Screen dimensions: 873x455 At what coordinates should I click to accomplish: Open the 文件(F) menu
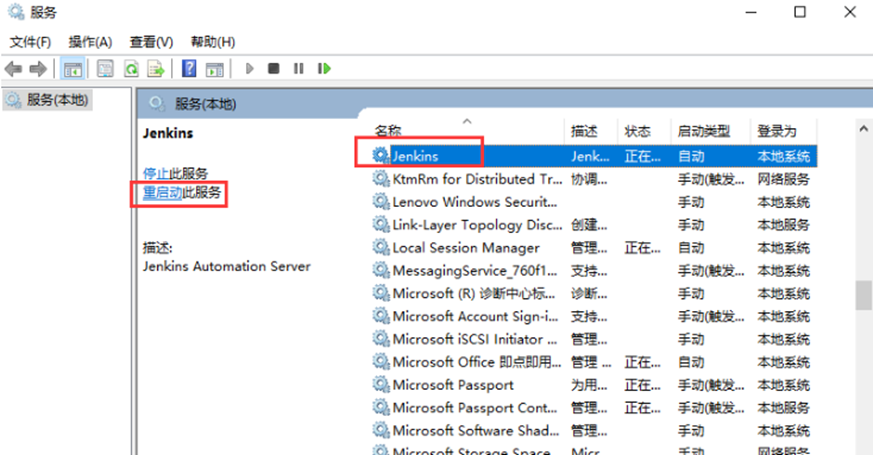(x=30, y=42)
